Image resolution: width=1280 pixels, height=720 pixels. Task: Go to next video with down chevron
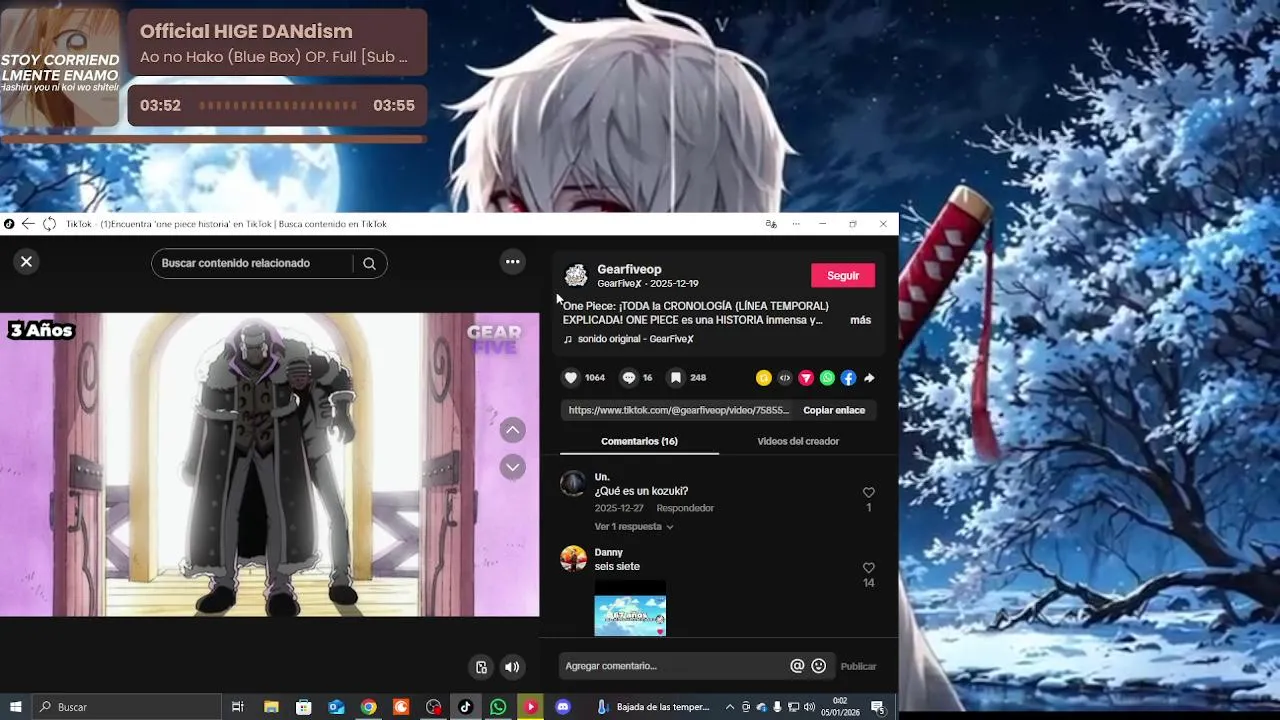point(512,467)
